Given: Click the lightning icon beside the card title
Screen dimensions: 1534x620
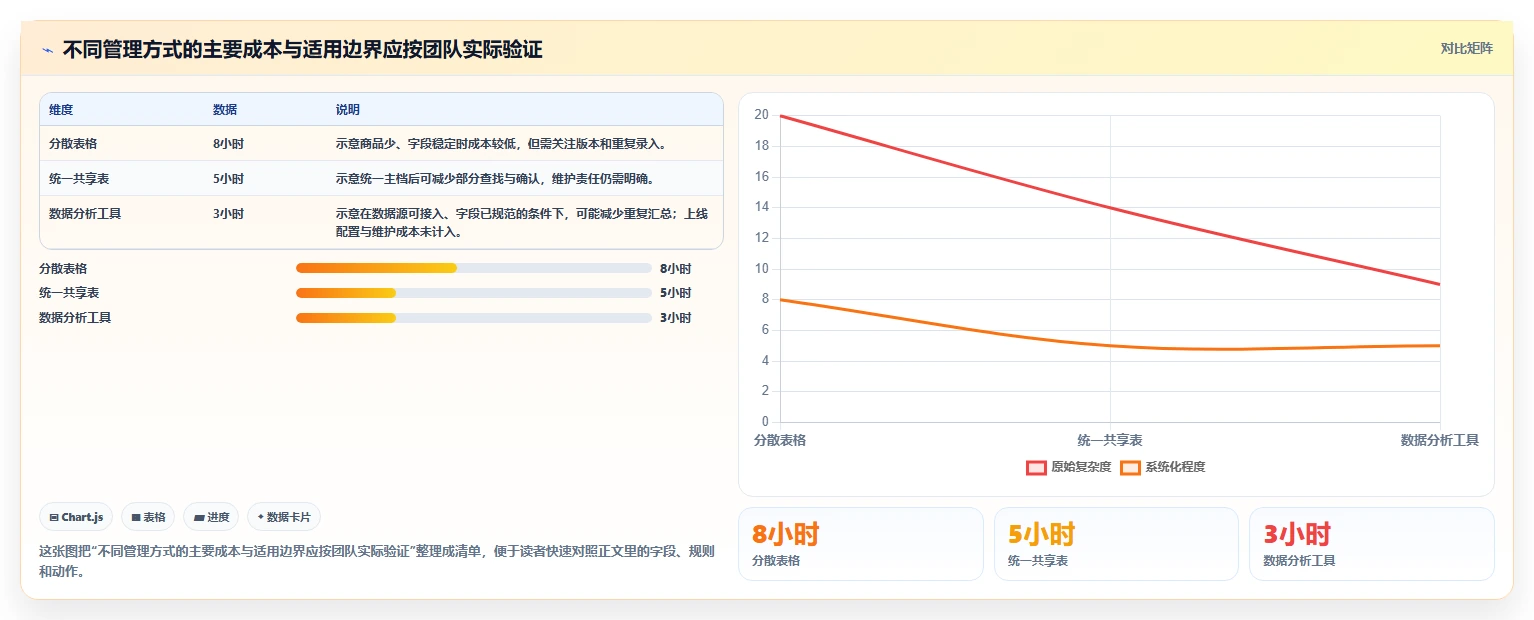Looking at the screenshot, I should (47, 50).
